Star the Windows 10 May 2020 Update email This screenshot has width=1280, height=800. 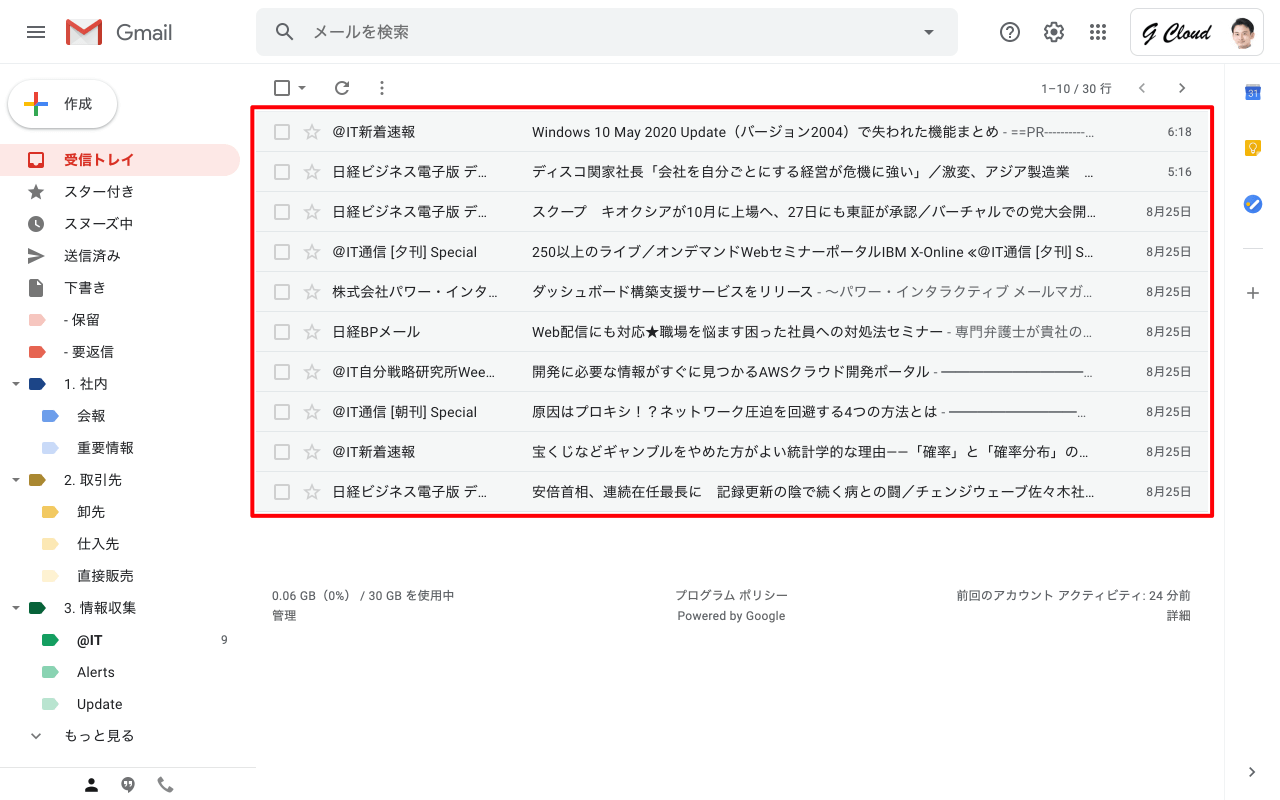(x=312, y=132)
